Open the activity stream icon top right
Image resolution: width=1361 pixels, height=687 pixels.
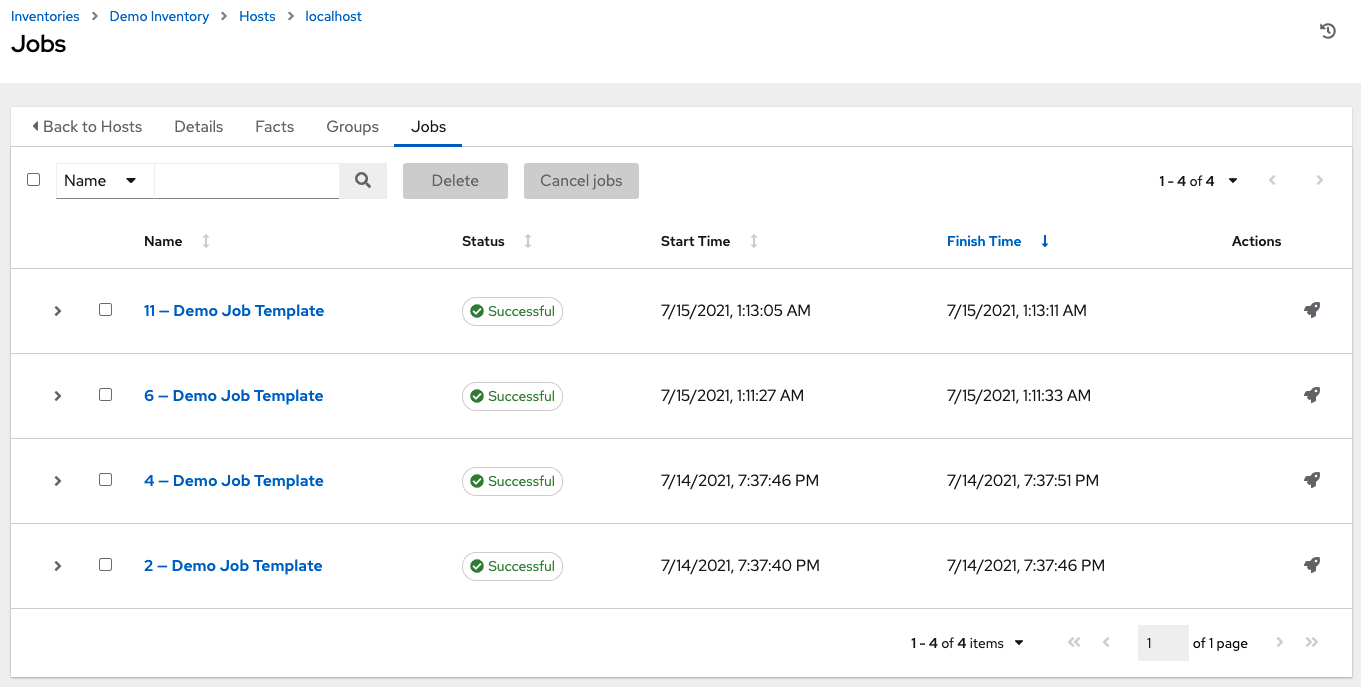click(1327, 31)
